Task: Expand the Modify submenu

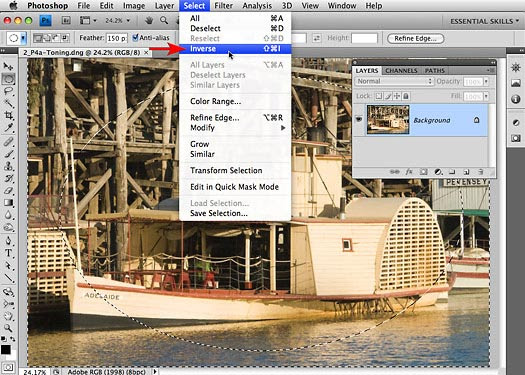Action: point(235,128)
